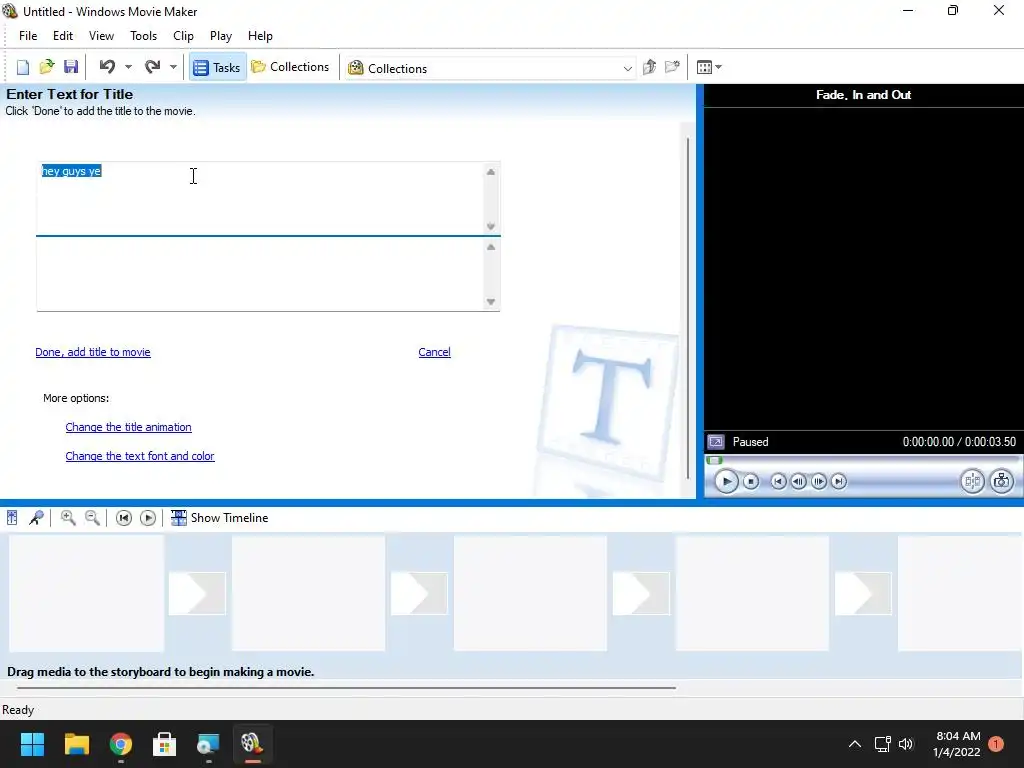1024x768 pixels.
Task: Open the View menu
Action: [x=101, y=36]
